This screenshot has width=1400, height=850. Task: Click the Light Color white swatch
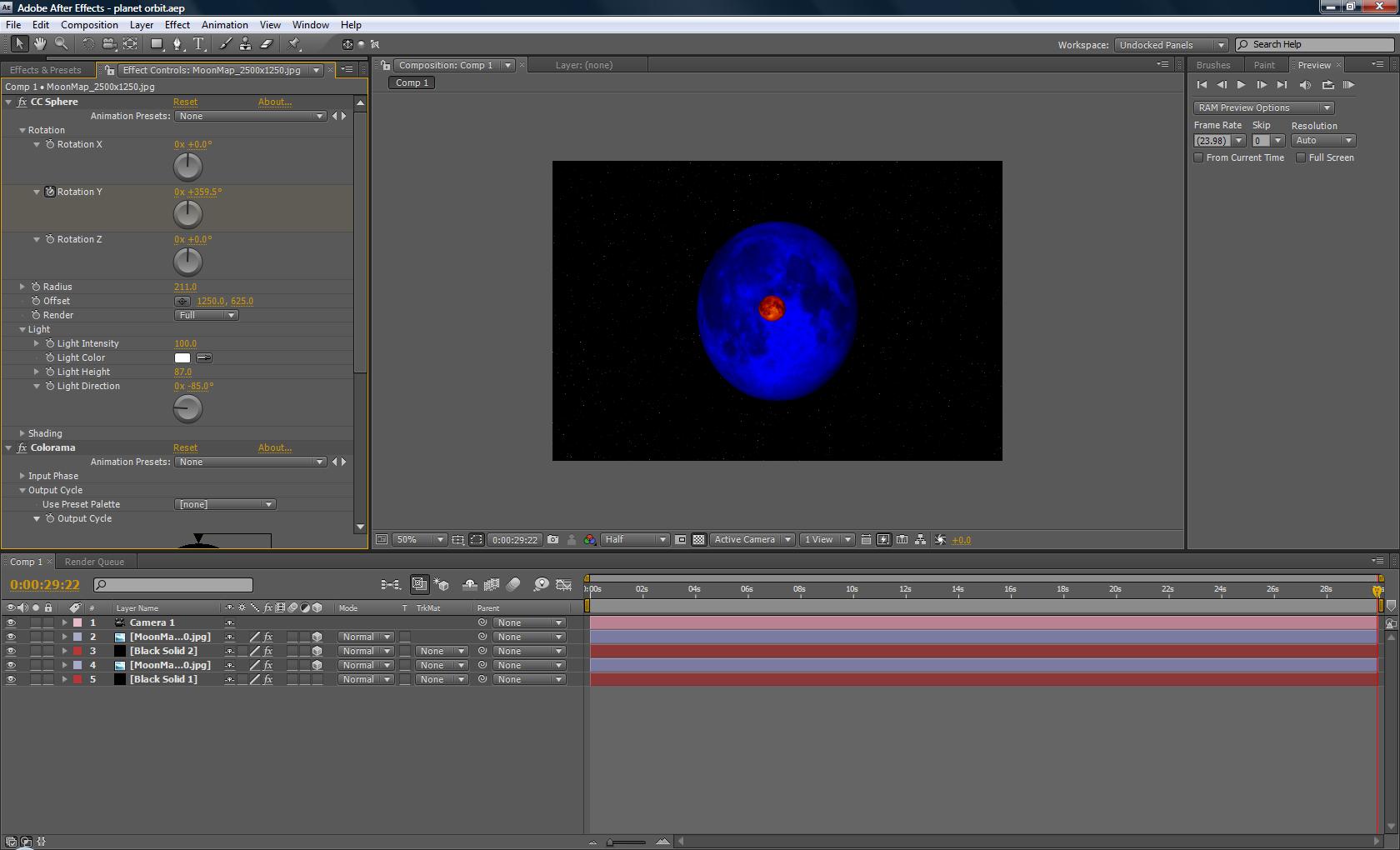click(182, 358)
